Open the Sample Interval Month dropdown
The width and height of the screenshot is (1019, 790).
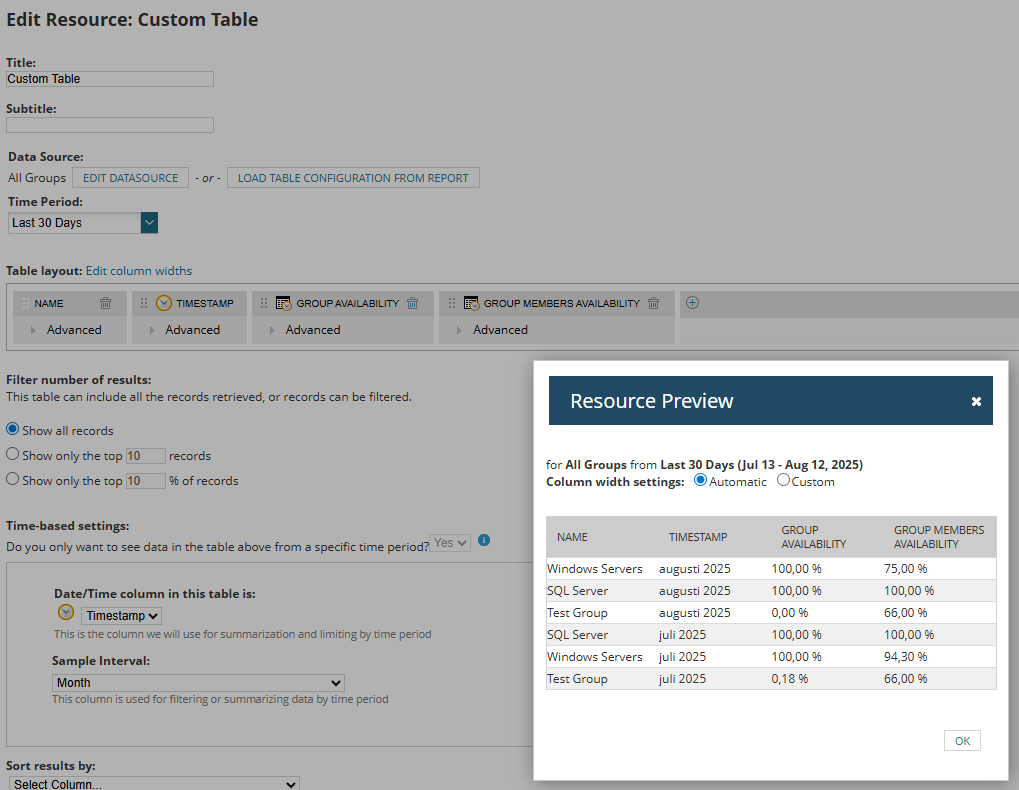[198, 683]
